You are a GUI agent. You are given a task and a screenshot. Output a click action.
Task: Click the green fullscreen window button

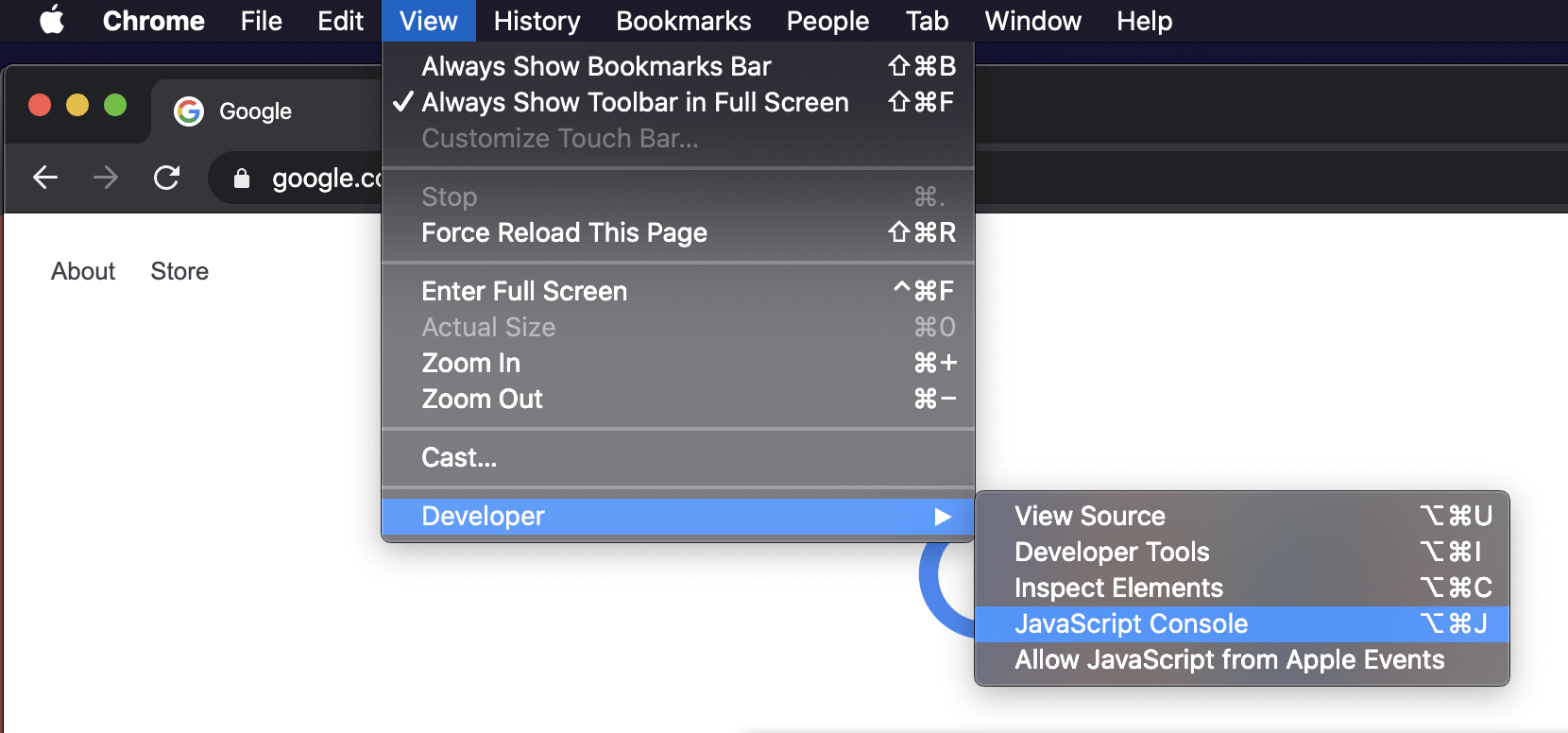pyautogui.click(x=115, y=105)
